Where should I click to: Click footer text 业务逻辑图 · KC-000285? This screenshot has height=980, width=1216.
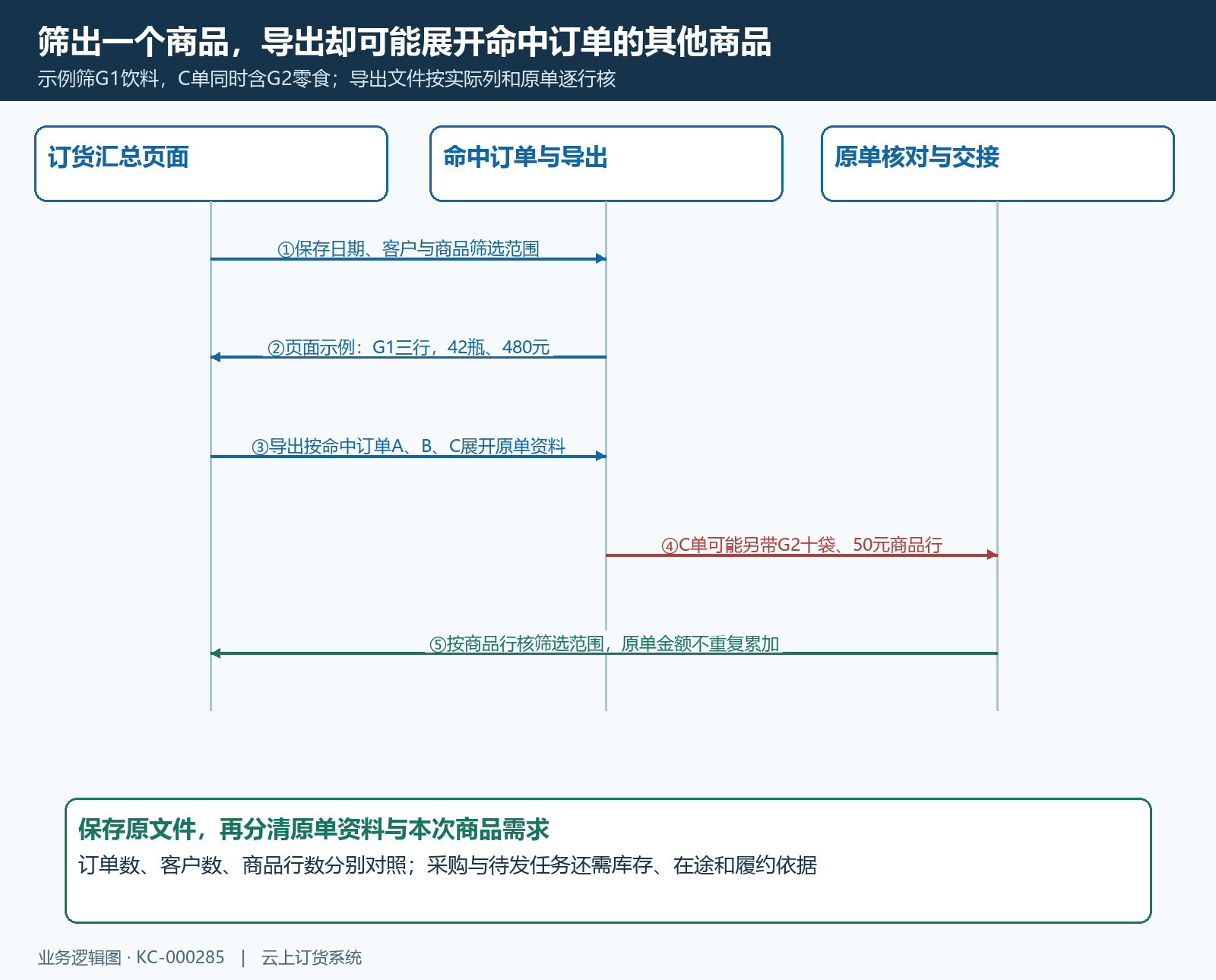(131, 958)
